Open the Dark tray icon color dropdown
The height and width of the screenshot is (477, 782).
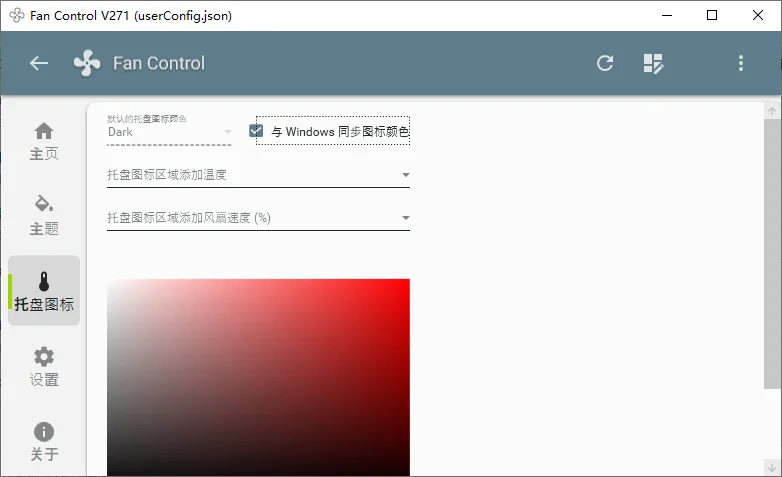point(169,132)
